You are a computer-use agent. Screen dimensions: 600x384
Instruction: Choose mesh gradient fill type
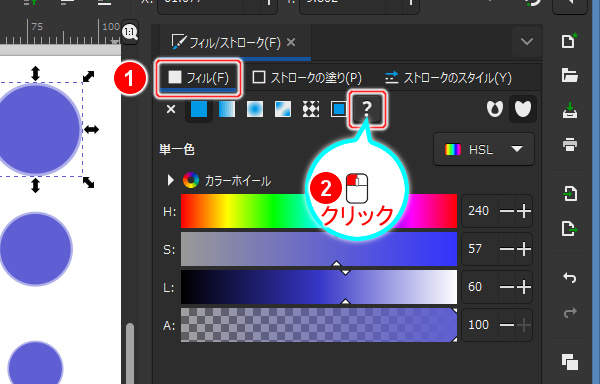coord(283,109)
